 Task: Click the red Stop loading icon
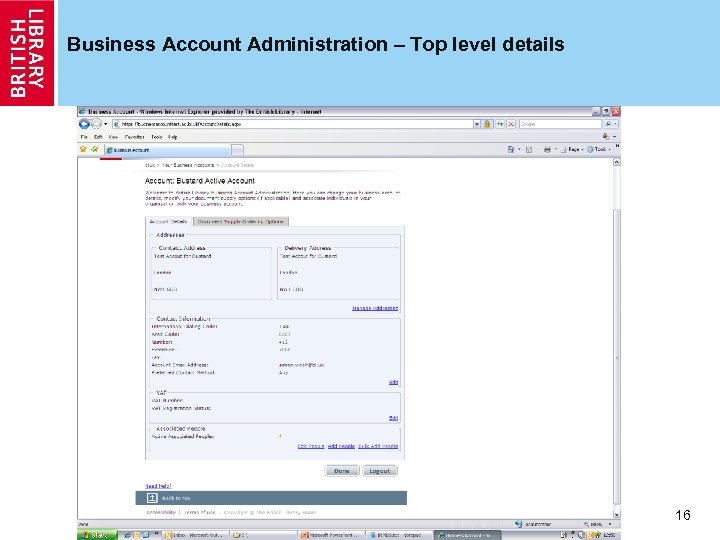click(511, 124)
